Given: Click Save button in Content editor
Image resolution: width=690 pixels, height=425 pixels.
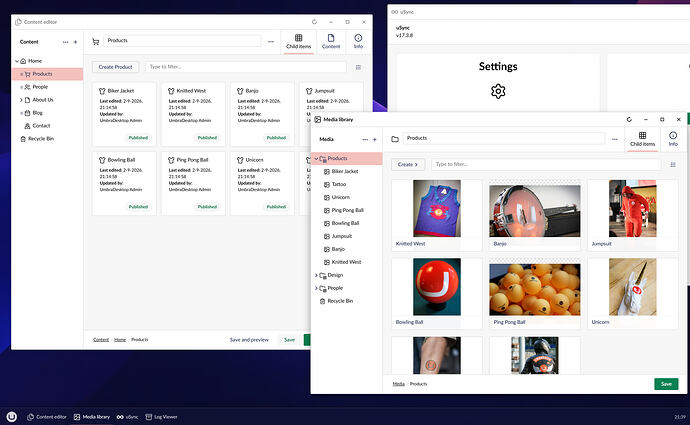Looking at the screenshot, I should (289, 340).
